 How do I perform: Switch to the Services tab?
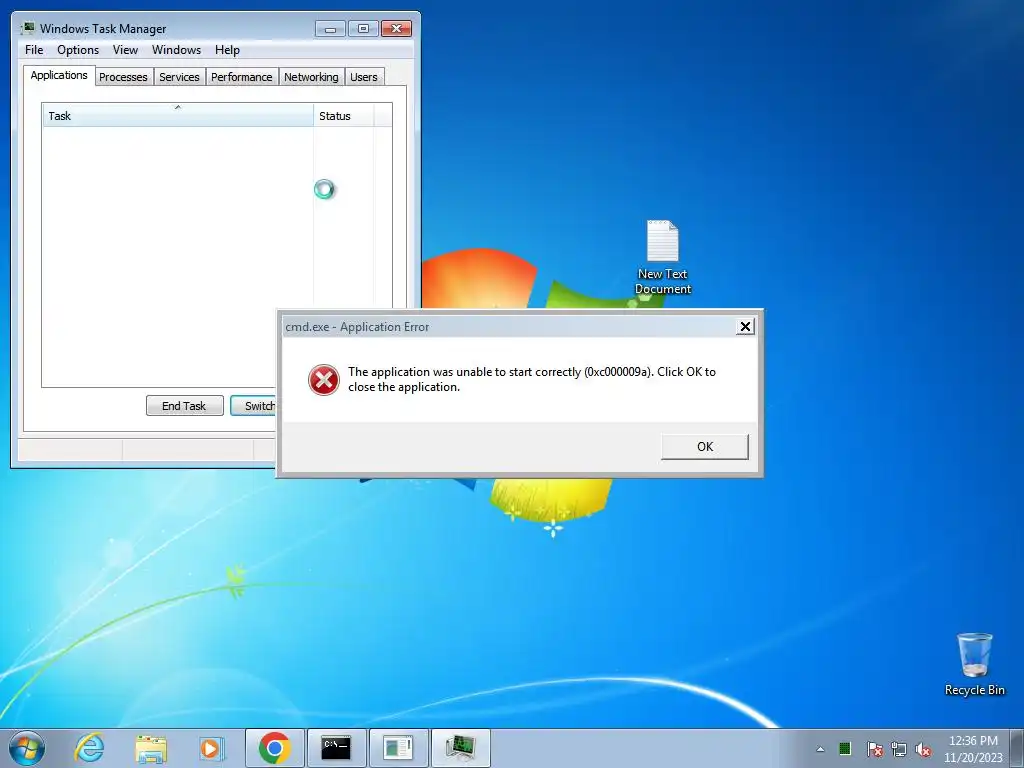[x=179, y=77]
